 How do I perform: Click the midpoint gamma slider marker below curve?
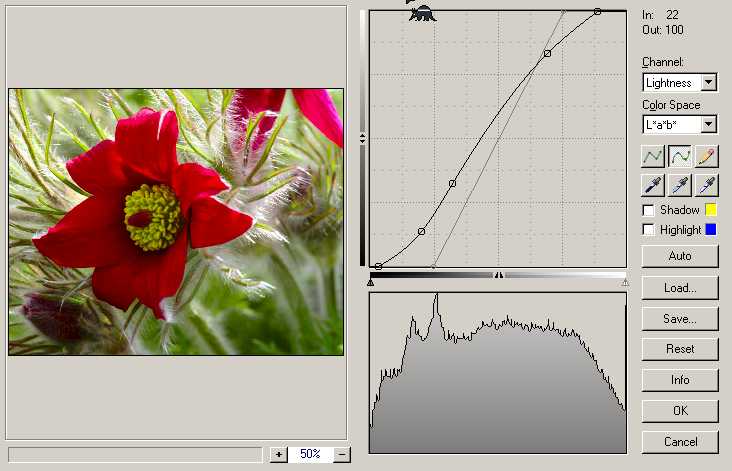pos(499,275)
